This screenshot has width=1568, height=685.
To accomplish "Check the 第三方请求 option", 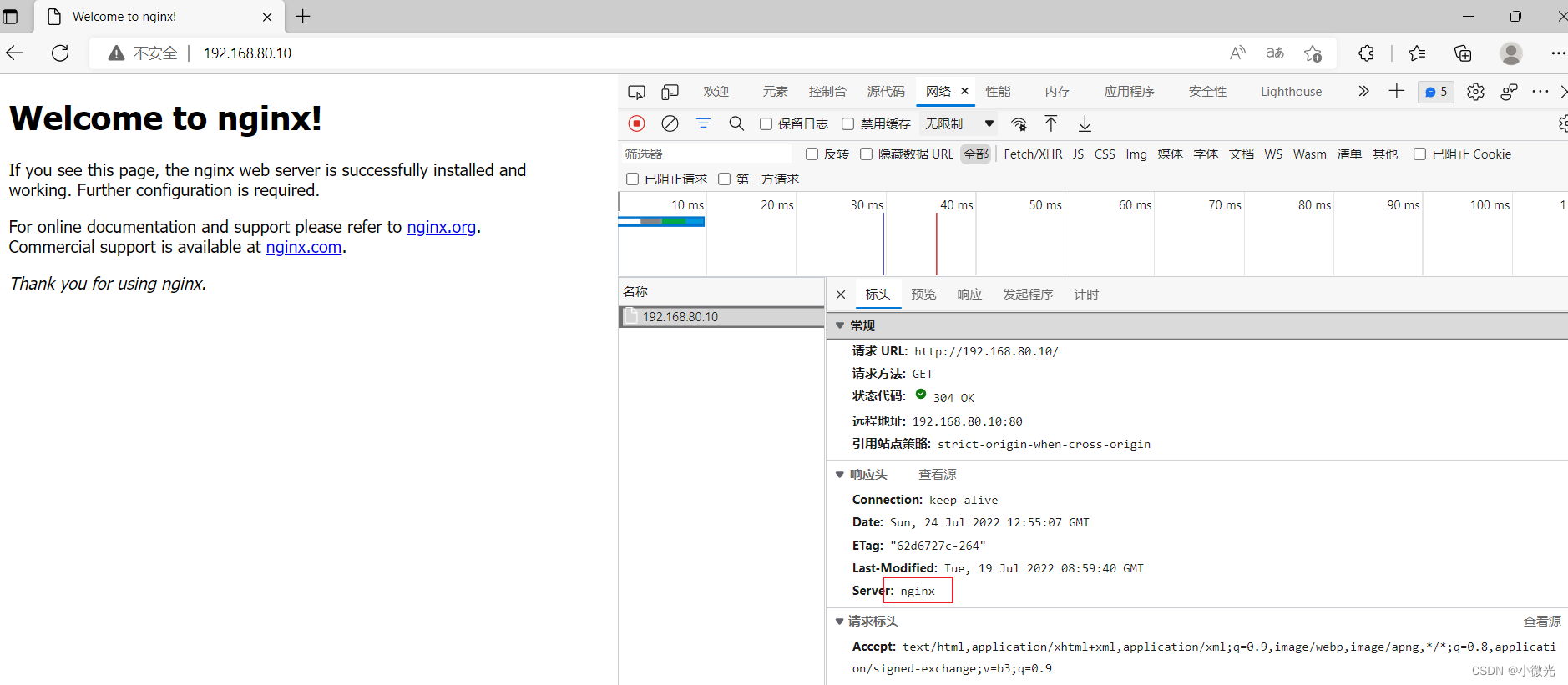I will [724, 179].
